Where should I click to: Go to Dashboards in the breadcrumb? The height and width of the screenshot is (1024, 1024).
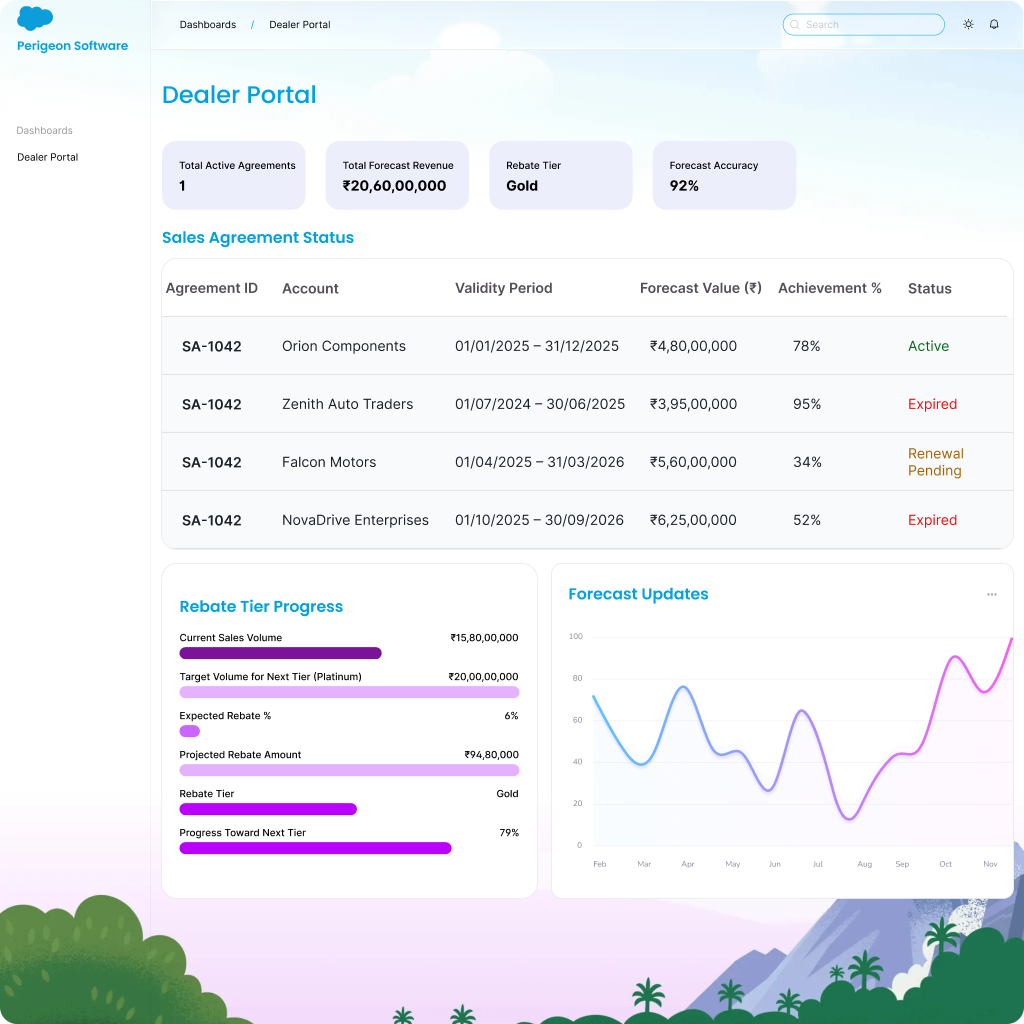click(208, 24)
